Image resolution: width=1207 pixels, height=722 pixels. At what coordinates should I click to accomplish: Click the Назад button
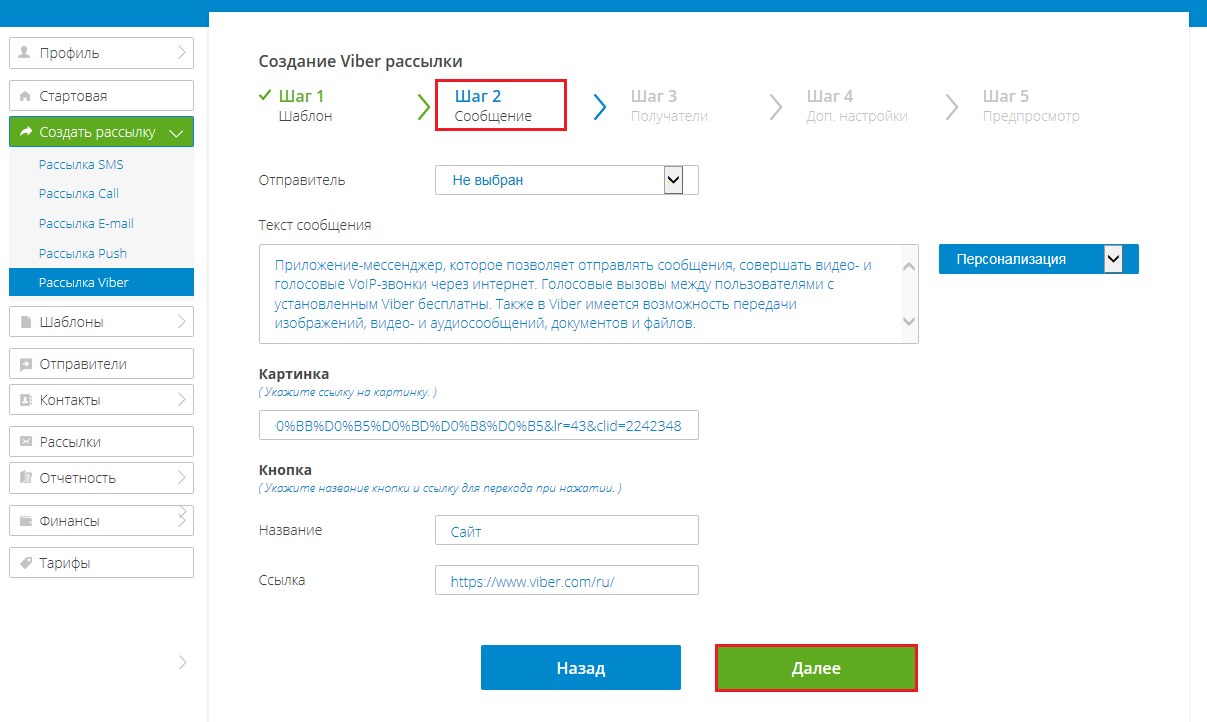[x=581, y=668]
